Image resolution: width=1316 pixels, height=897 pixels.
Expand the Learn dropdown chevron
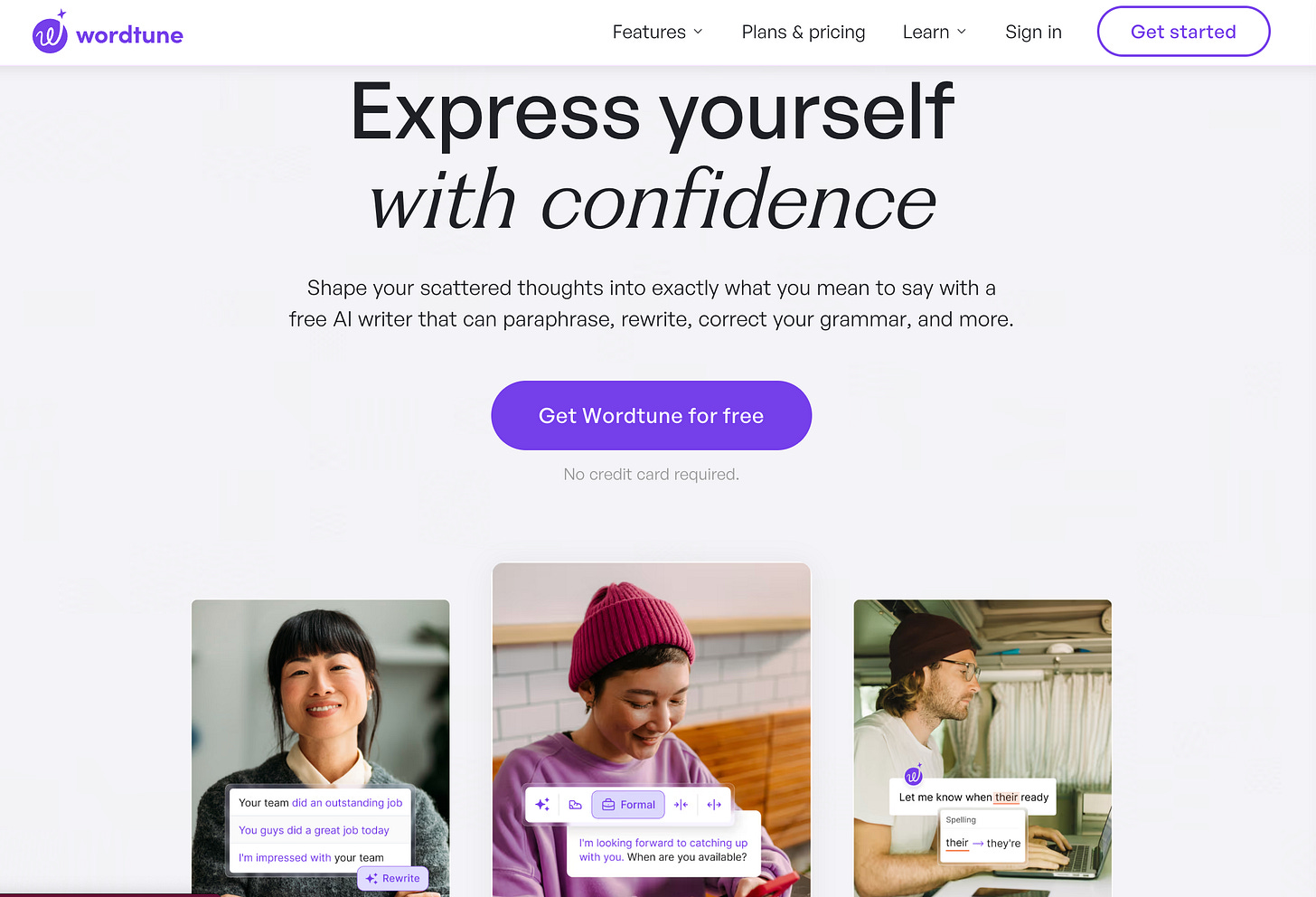pyautogui.click(x=962, y=32)
